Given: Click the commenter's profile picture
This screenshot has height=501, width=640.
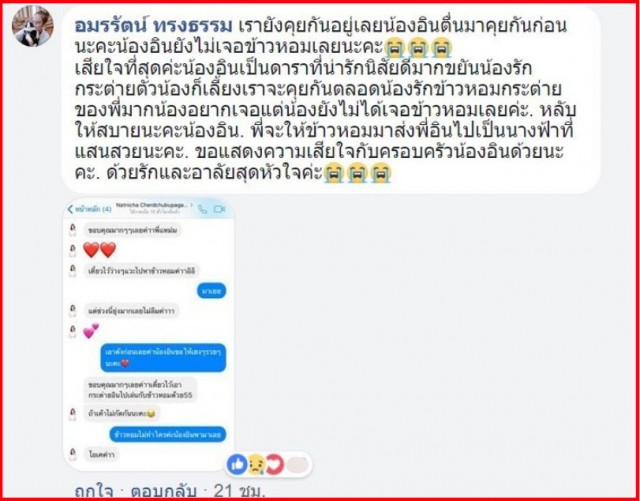Looking at the screenshot, I should pyautogui.click(x=32, y=26).
